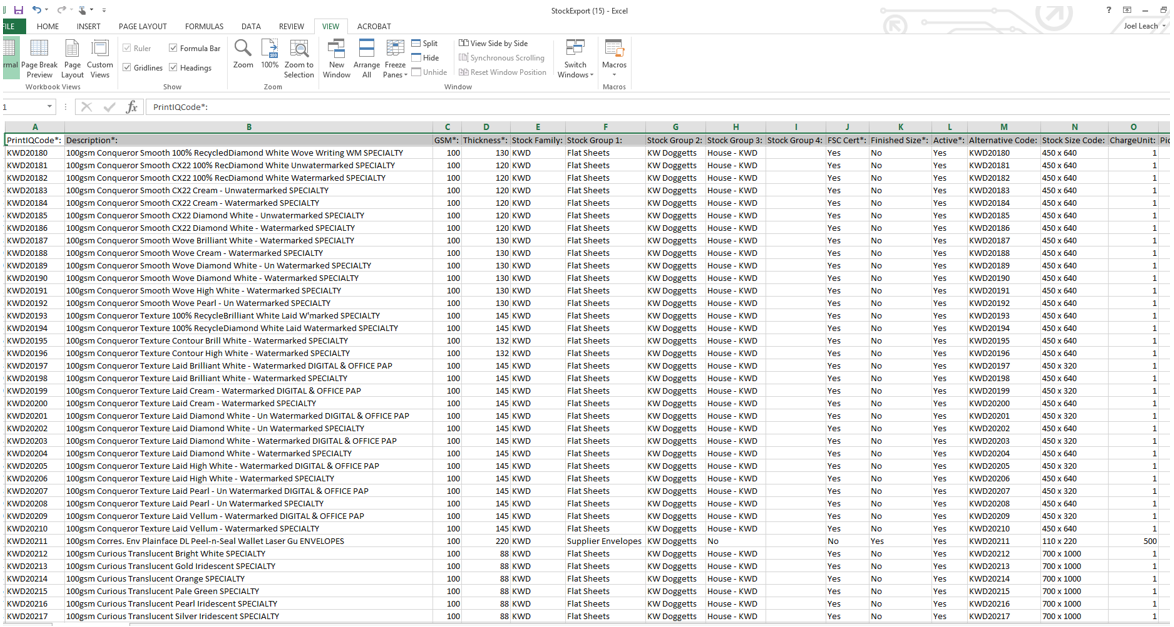Select column N header
Image resolution: width=1174 pixels, height=627 pixels.
[1074, 127]
